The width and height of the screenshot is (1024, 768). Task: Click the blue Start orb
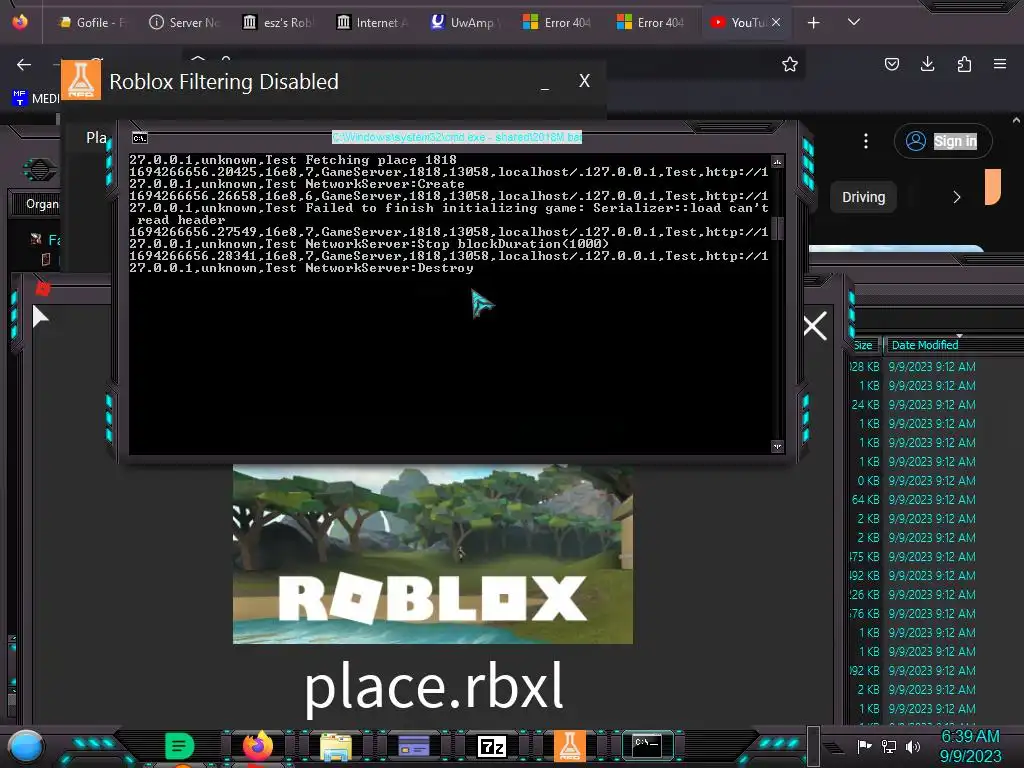[26, 746]
